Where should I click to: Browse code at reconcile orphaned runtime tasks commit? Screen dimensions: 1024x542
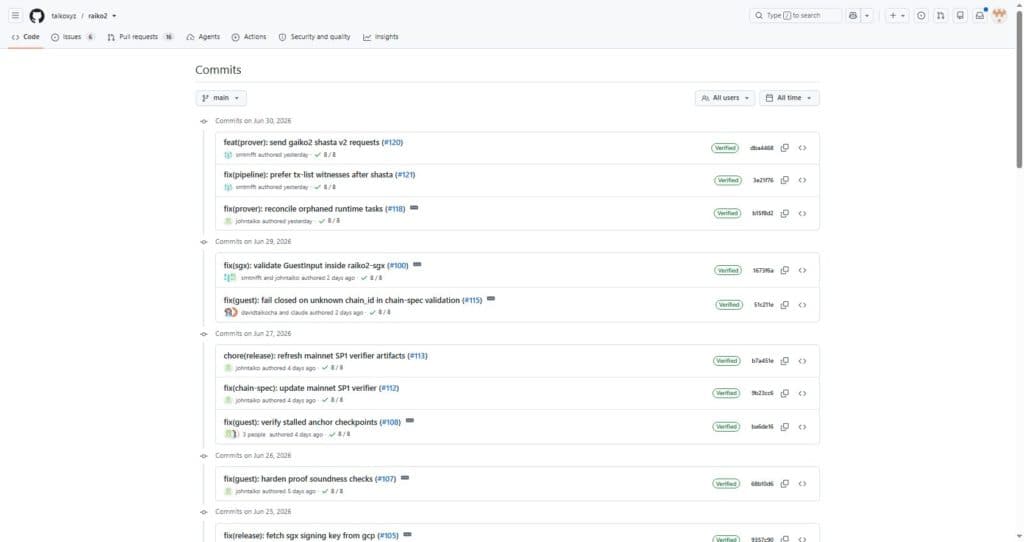click(x=802, y=214)
